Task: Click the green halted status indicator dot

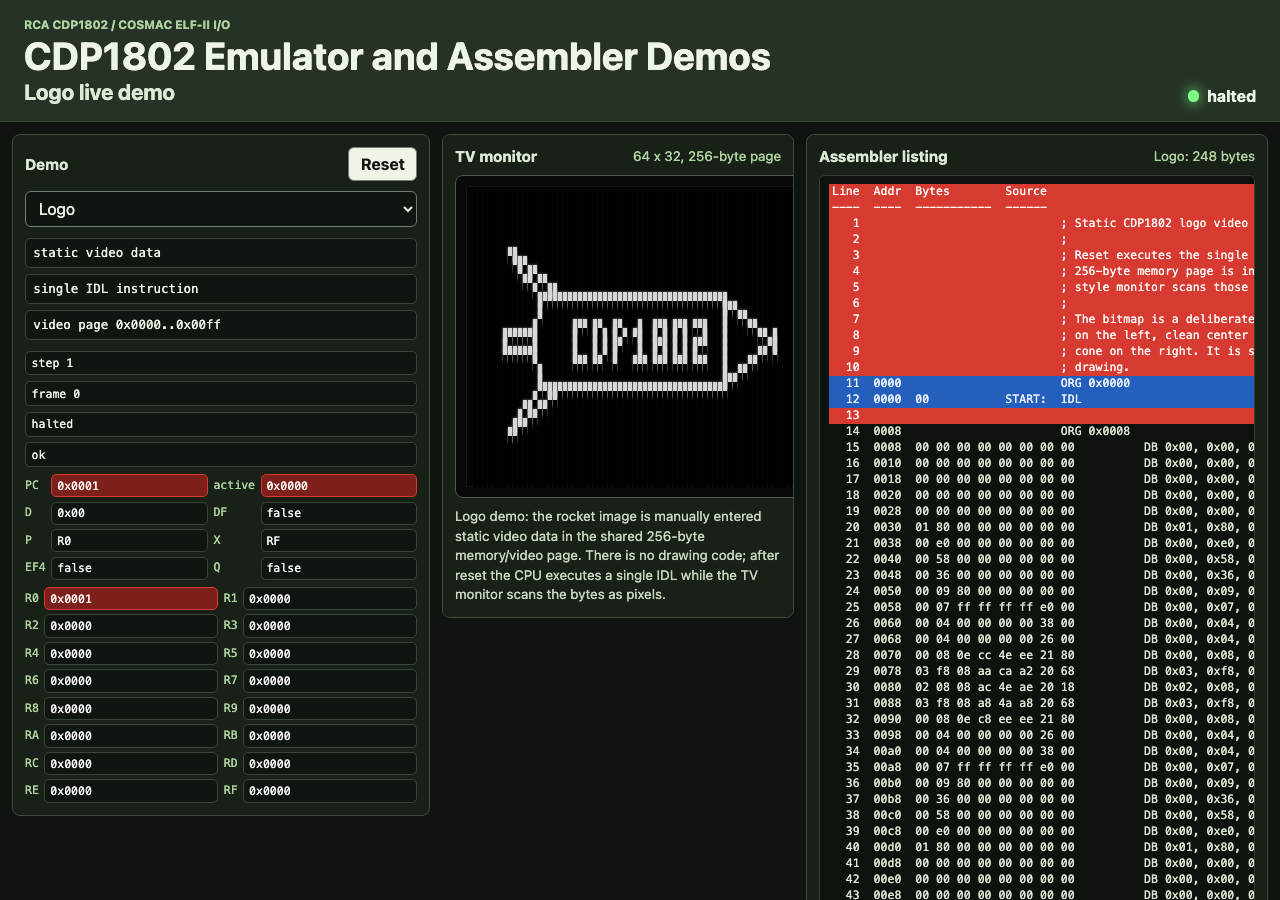Action: (1193, 96)
